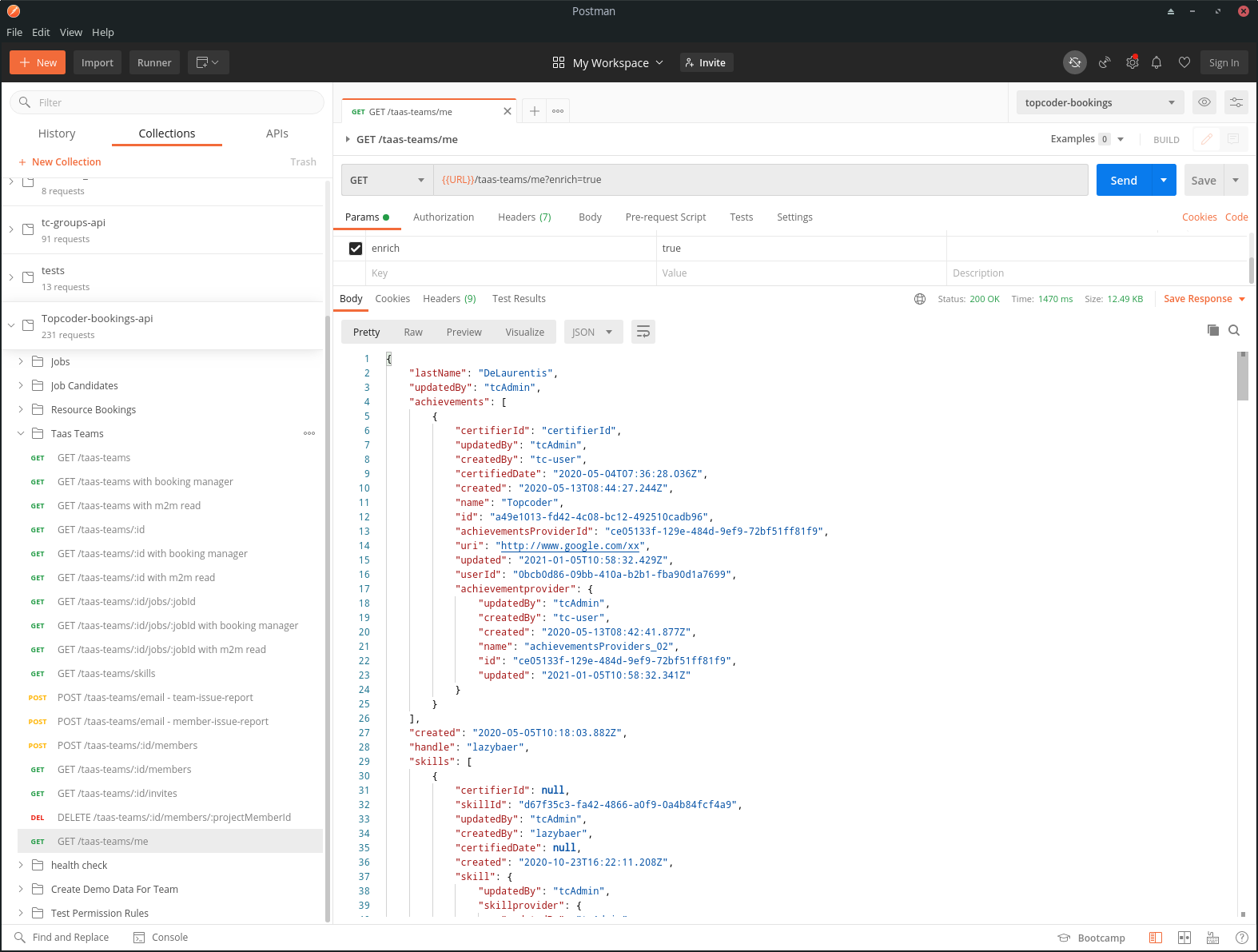The height and width of the screenshot is (952, 1258).
Task: Click the Runner button
Action: click(154, 62)
